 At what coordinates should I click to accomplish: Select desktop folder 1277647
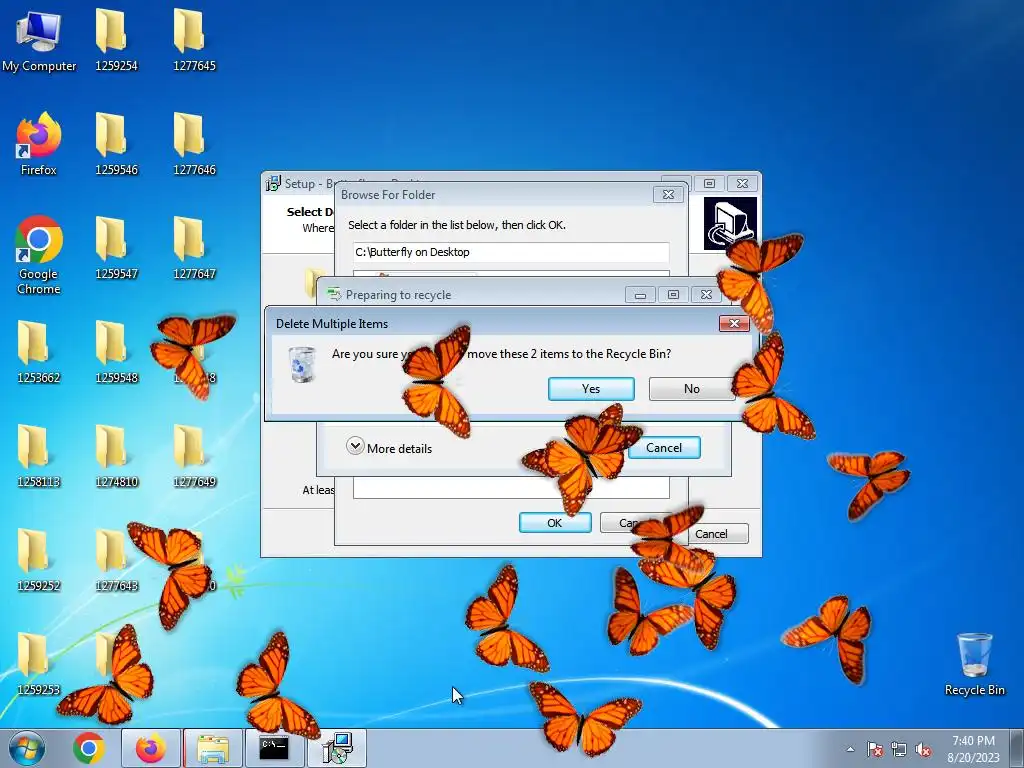coord(194,248)
